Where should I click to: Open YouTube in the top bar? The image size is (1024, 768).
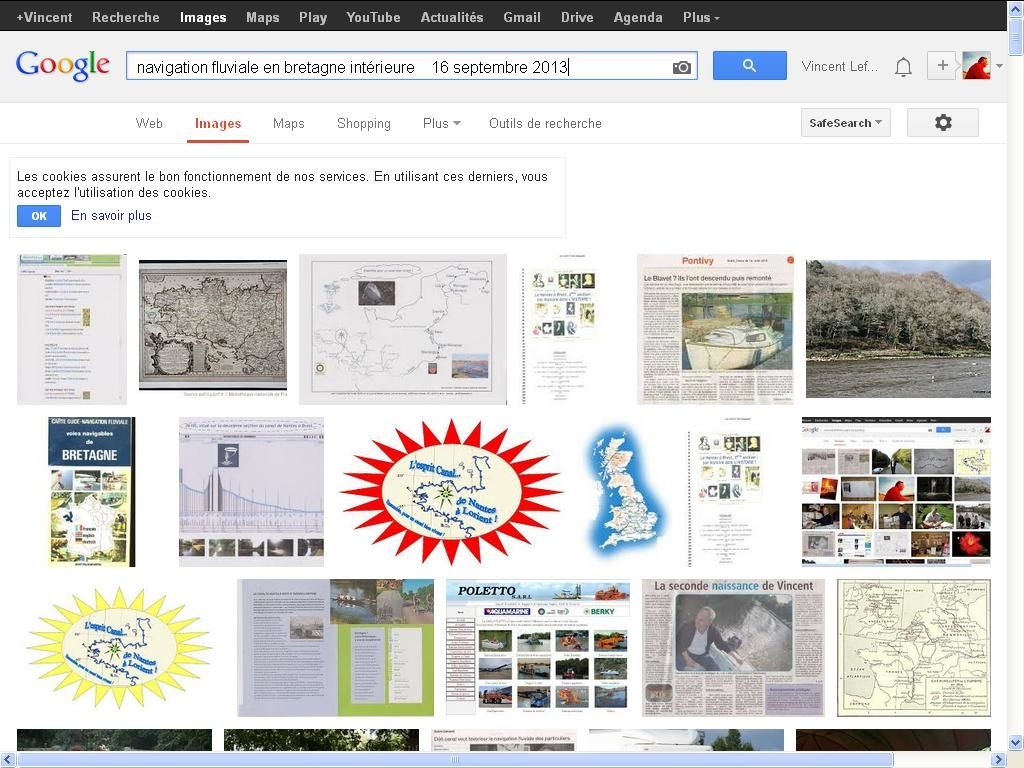(373, 18)
